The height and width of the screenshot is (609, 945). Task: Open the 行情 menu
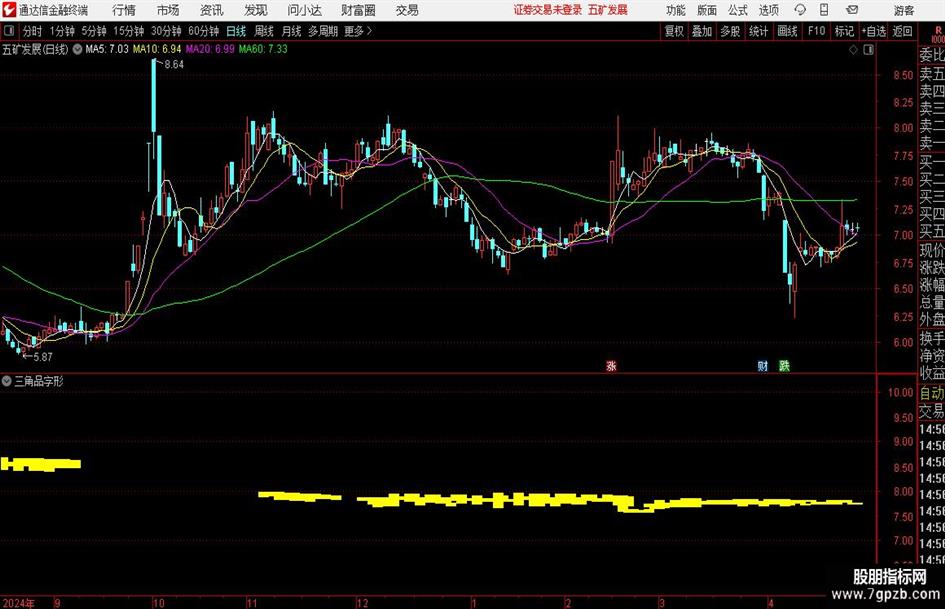coord(124,10)
